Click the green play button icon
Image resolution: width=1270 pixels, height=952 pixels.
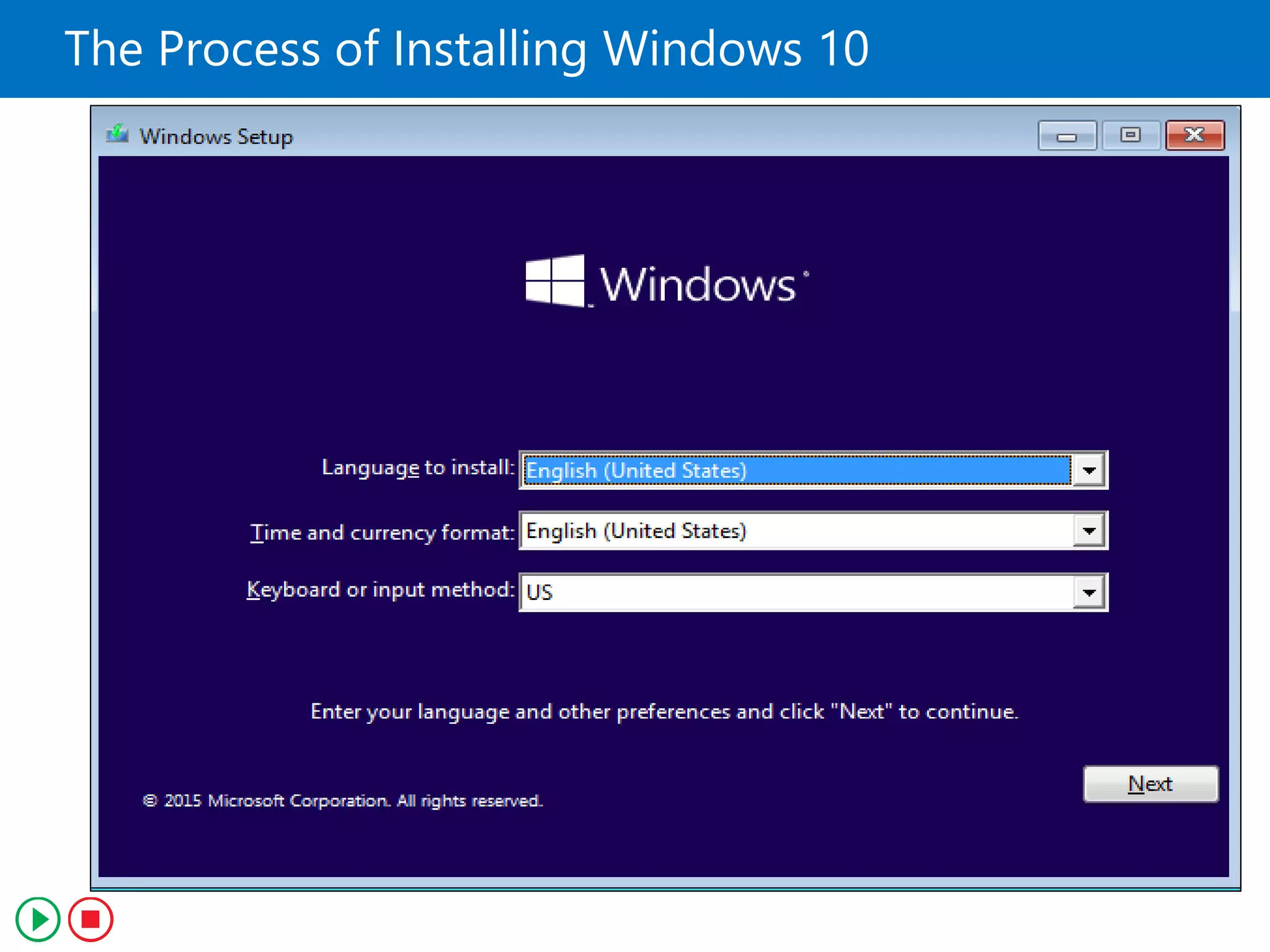coord(38,919)
